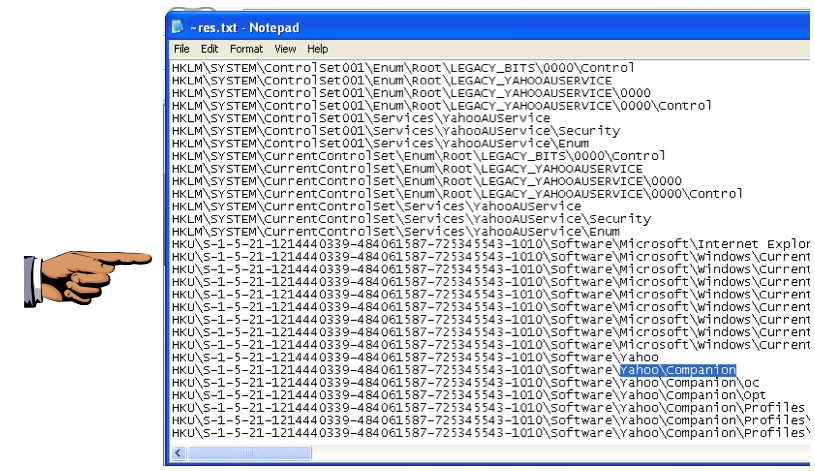Open the Edit menu
Image resolution: width=815 pixels, height=471 pixels.
click(209, 49)
